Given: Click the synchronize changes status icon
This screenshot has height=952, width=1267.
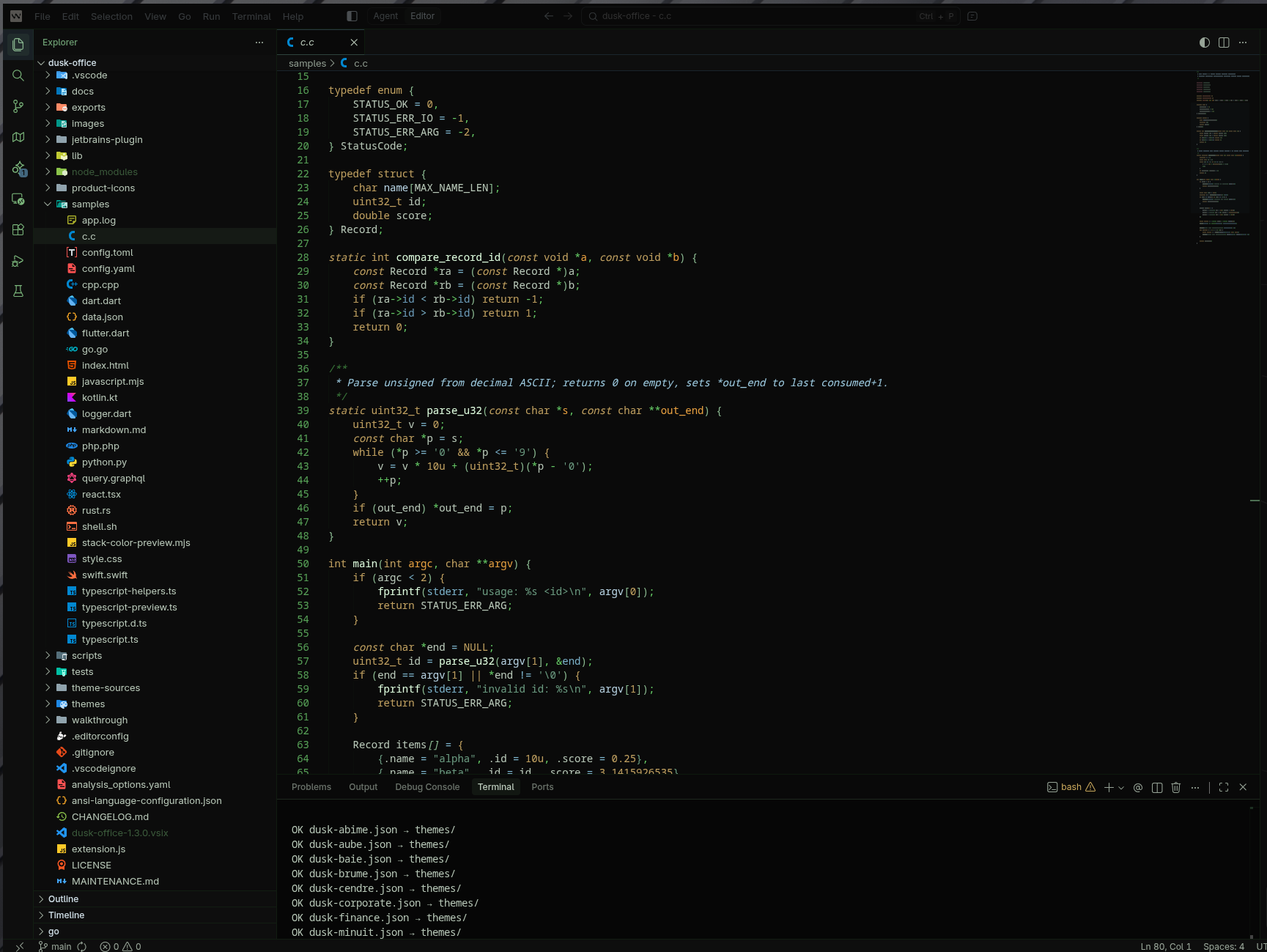Looking at the screenshot, I should pos(82,946).
